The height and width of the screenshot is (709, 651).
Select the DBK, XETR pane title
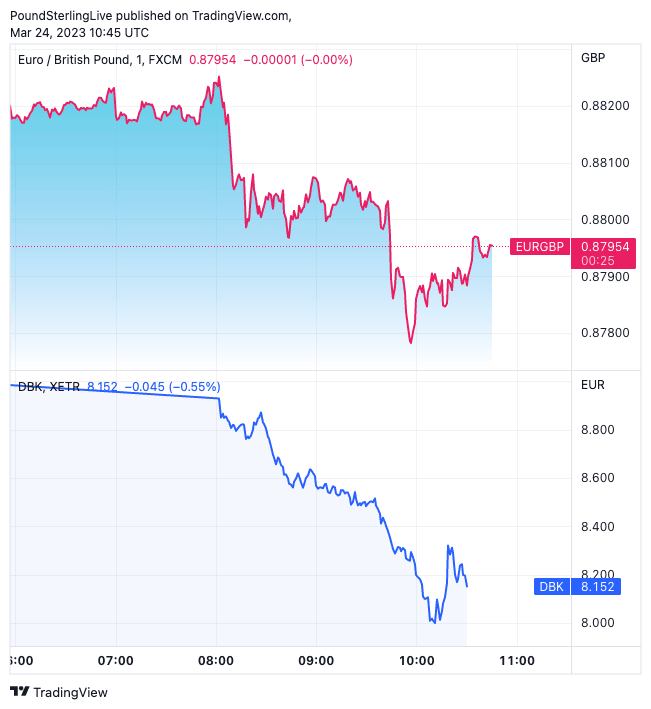point(50,387)
